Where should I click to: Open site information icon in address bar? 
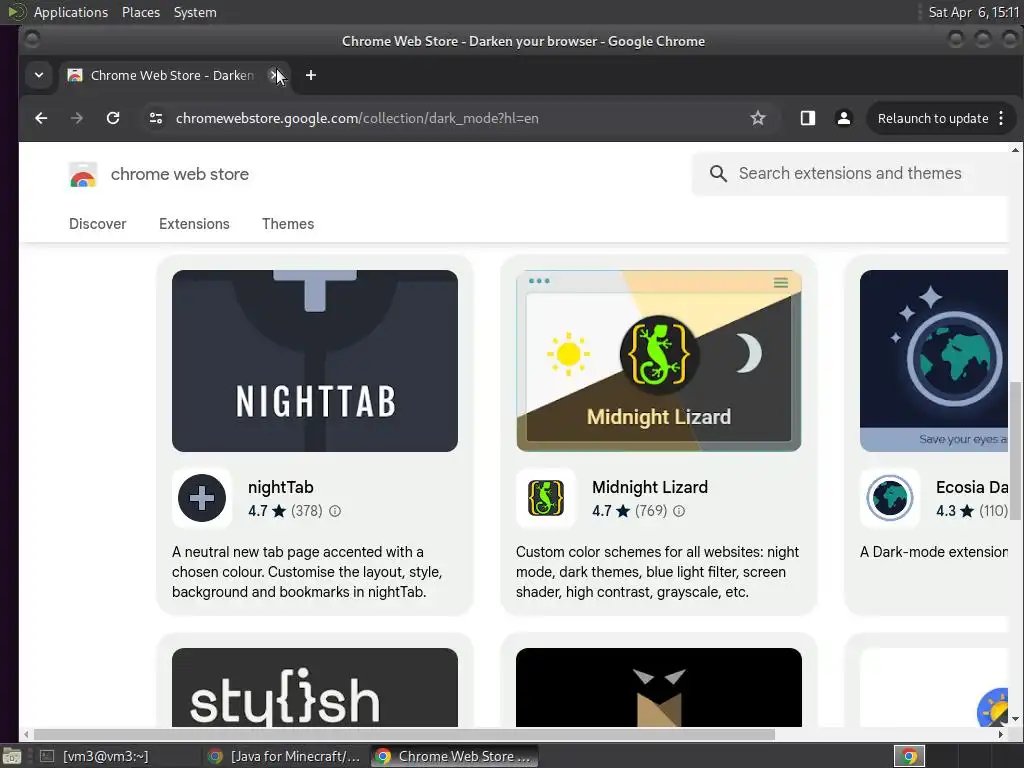(x=155, y=118)
